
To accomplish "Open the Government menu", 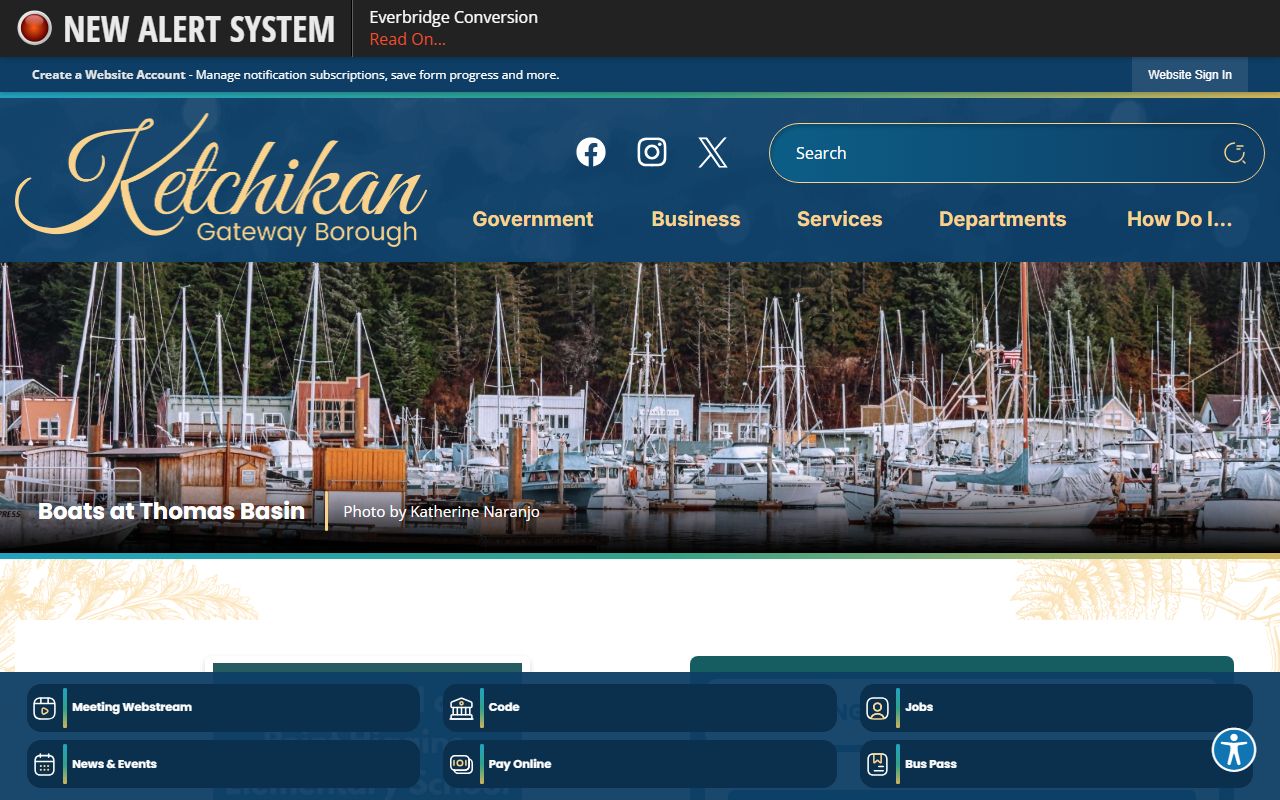I will click(533, 219).
